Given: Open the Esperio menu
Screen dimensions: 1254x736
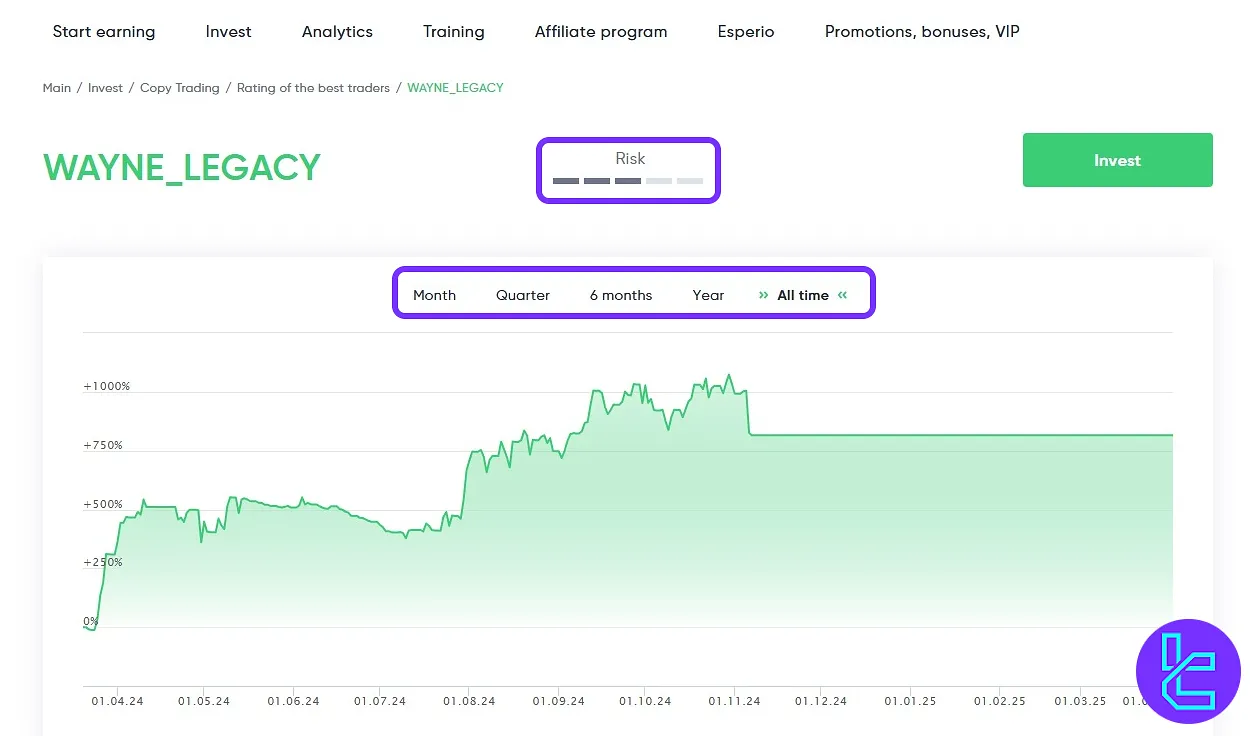Looking at the screenshot, I should (746, 31).
